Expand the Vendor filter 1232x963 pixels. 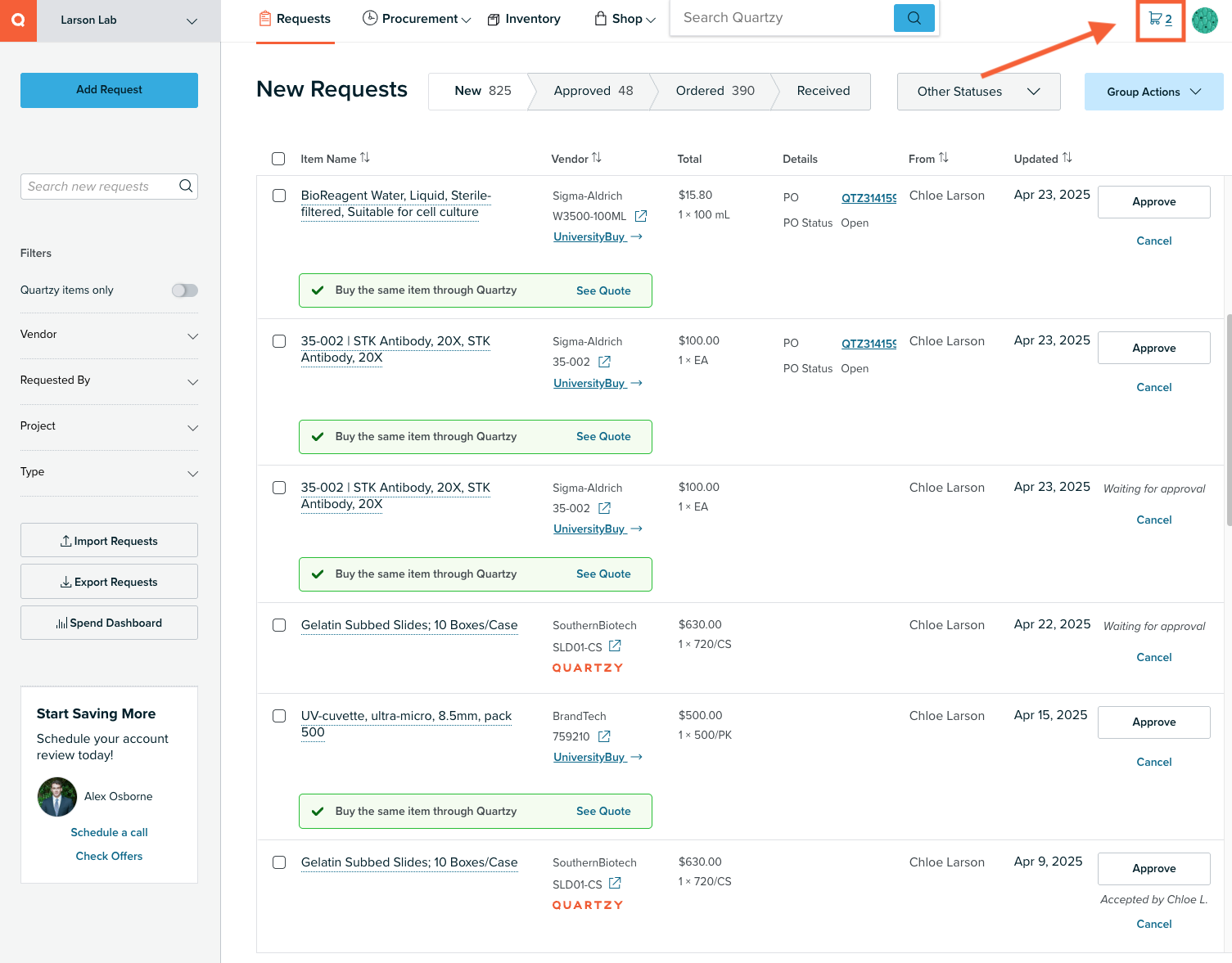(x=109, y=335)
